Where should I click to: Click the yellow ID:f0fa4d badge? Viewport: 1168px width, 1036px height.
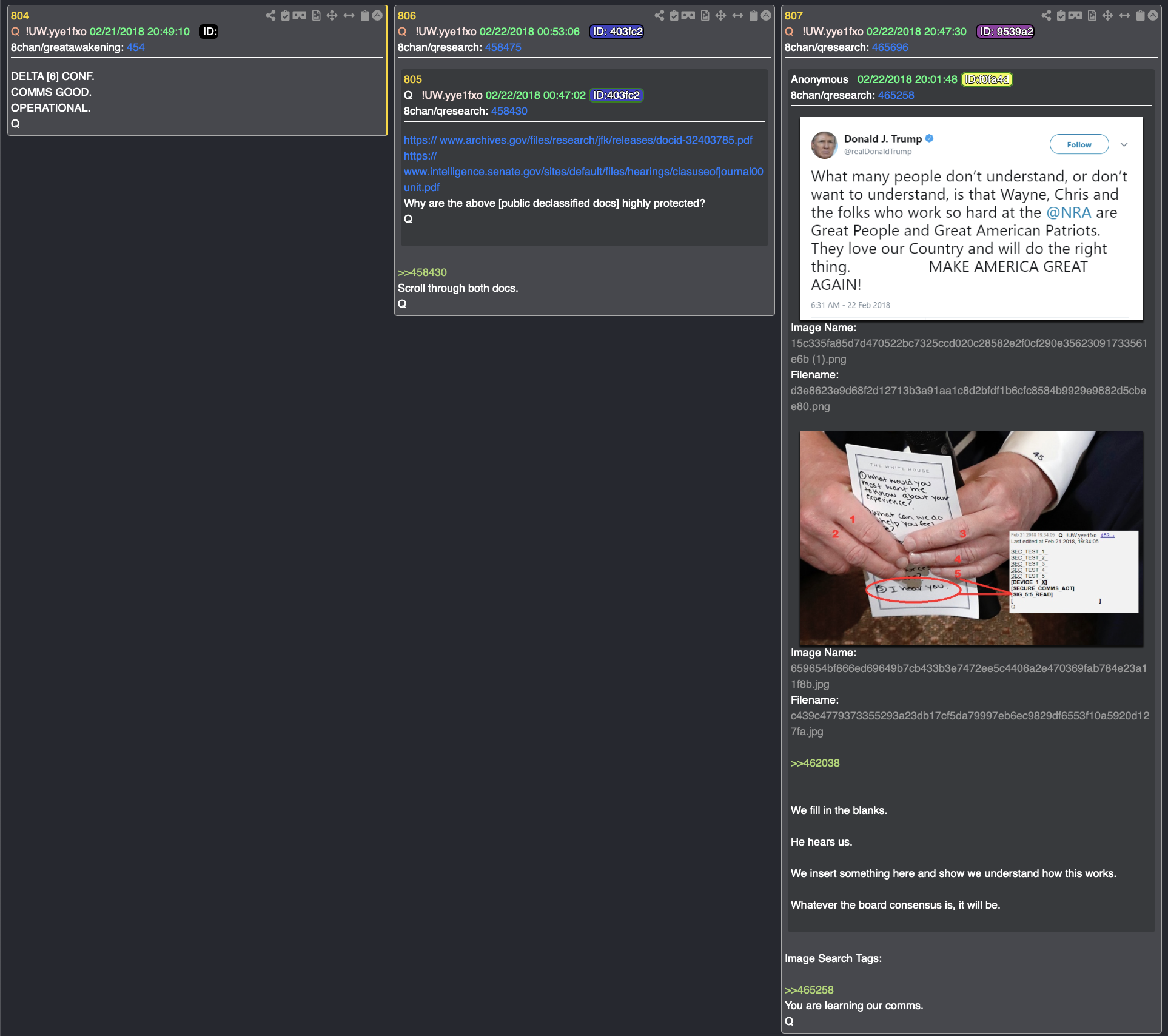click(987, 79)
